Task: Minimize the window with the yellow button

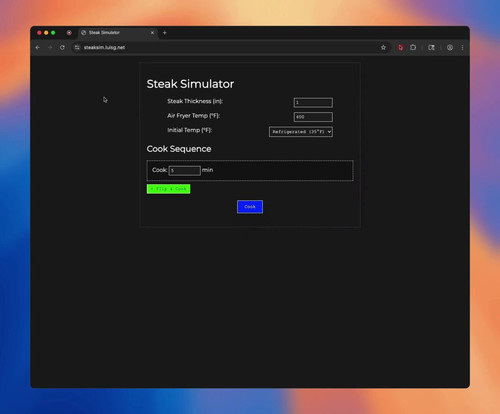Action: pos(46,33)
